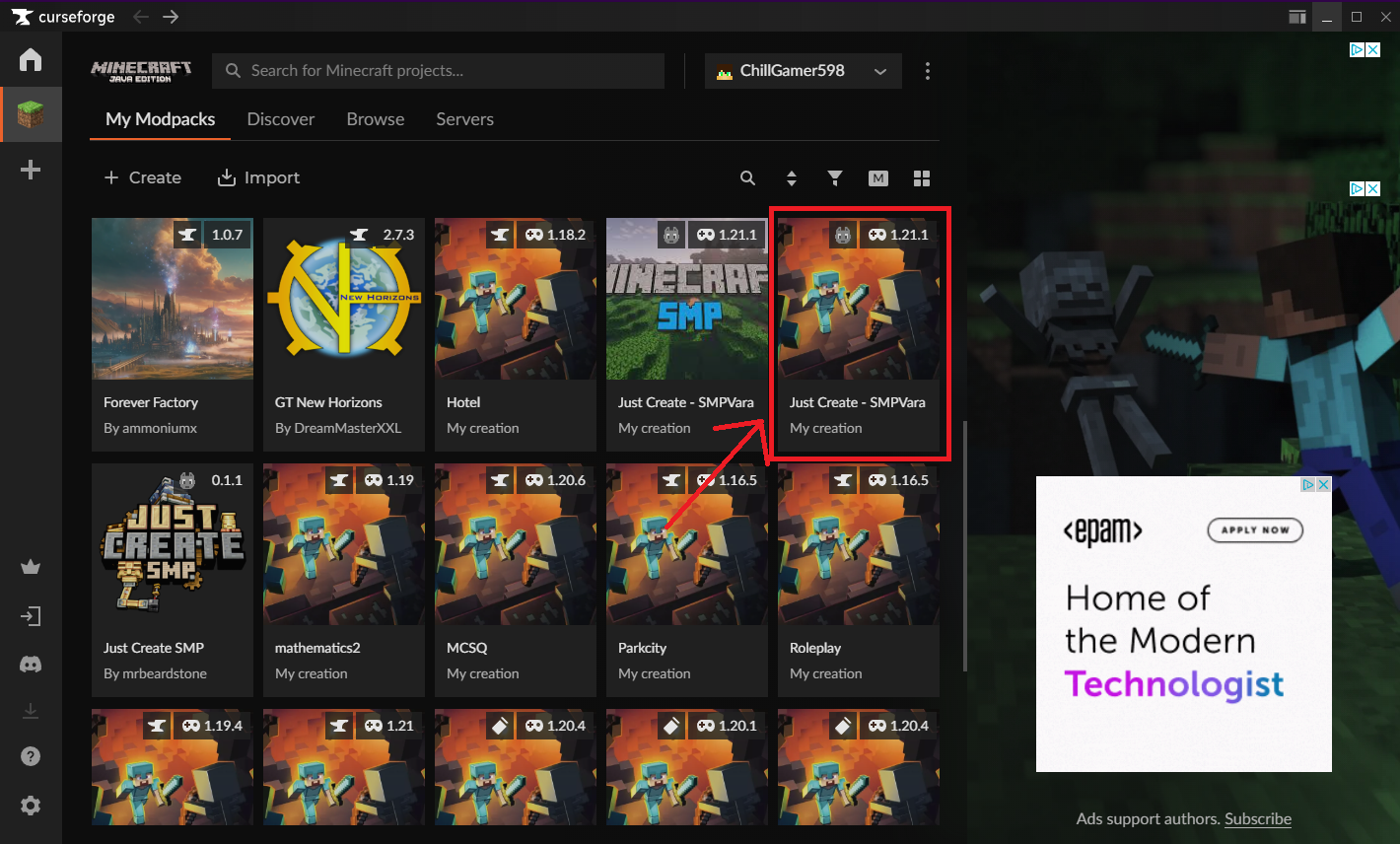The height and width of the screenshot is (844, 1400).
Task: Switch to the Browse tab
Action: 375,119
